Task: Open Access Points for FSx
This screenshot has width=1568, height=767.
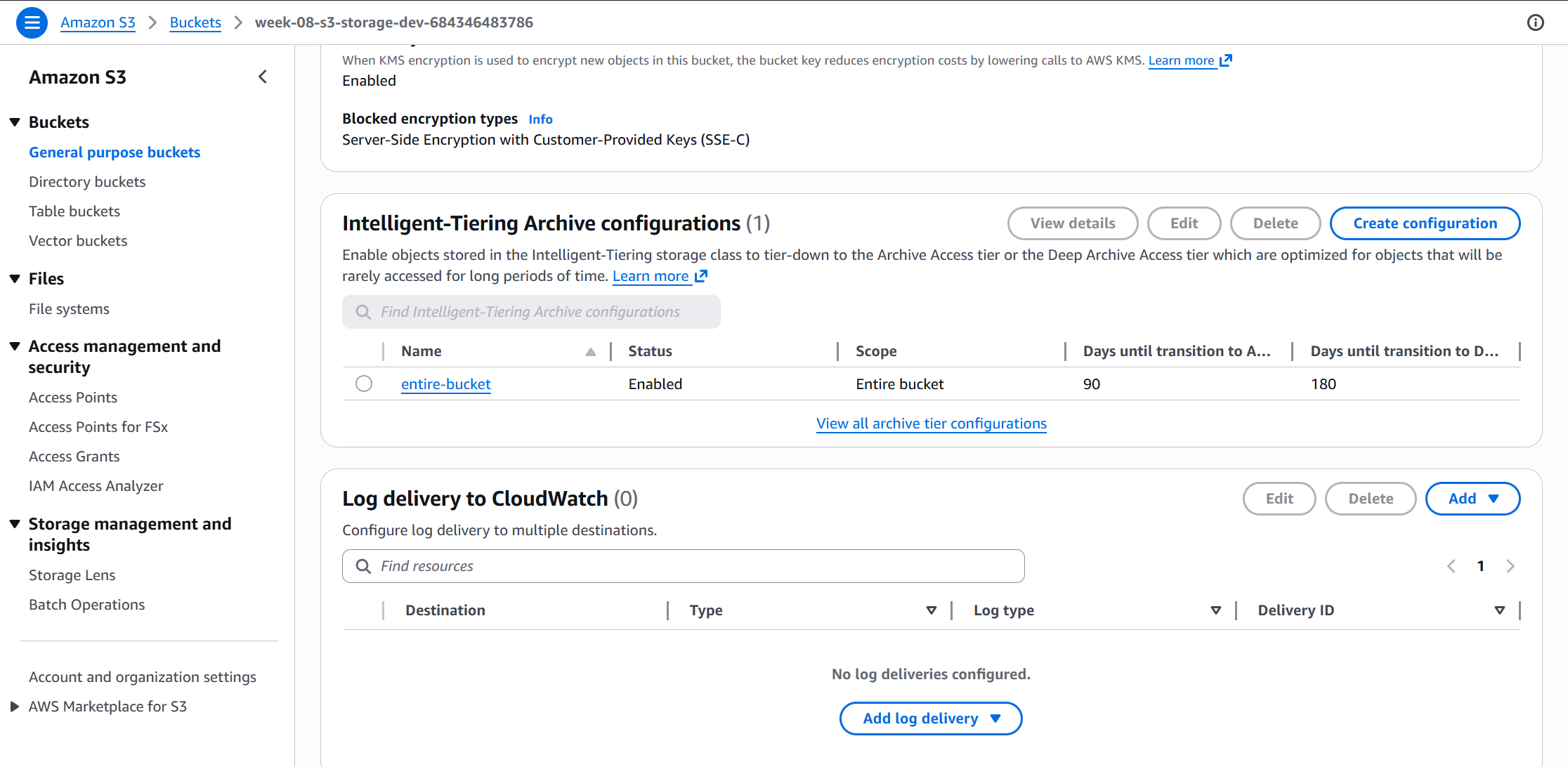Action: tap(98, 427)
